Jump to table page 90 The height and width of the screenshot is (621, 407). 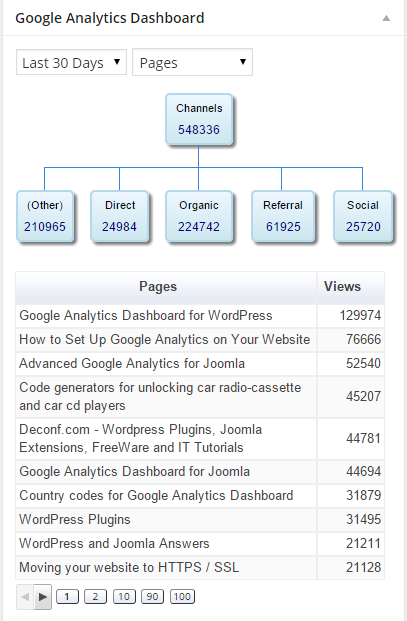(x=152, y=596)
